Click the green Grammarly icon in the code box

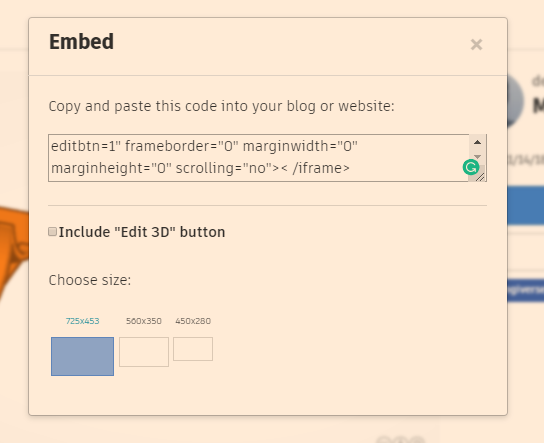click(471, 167)
